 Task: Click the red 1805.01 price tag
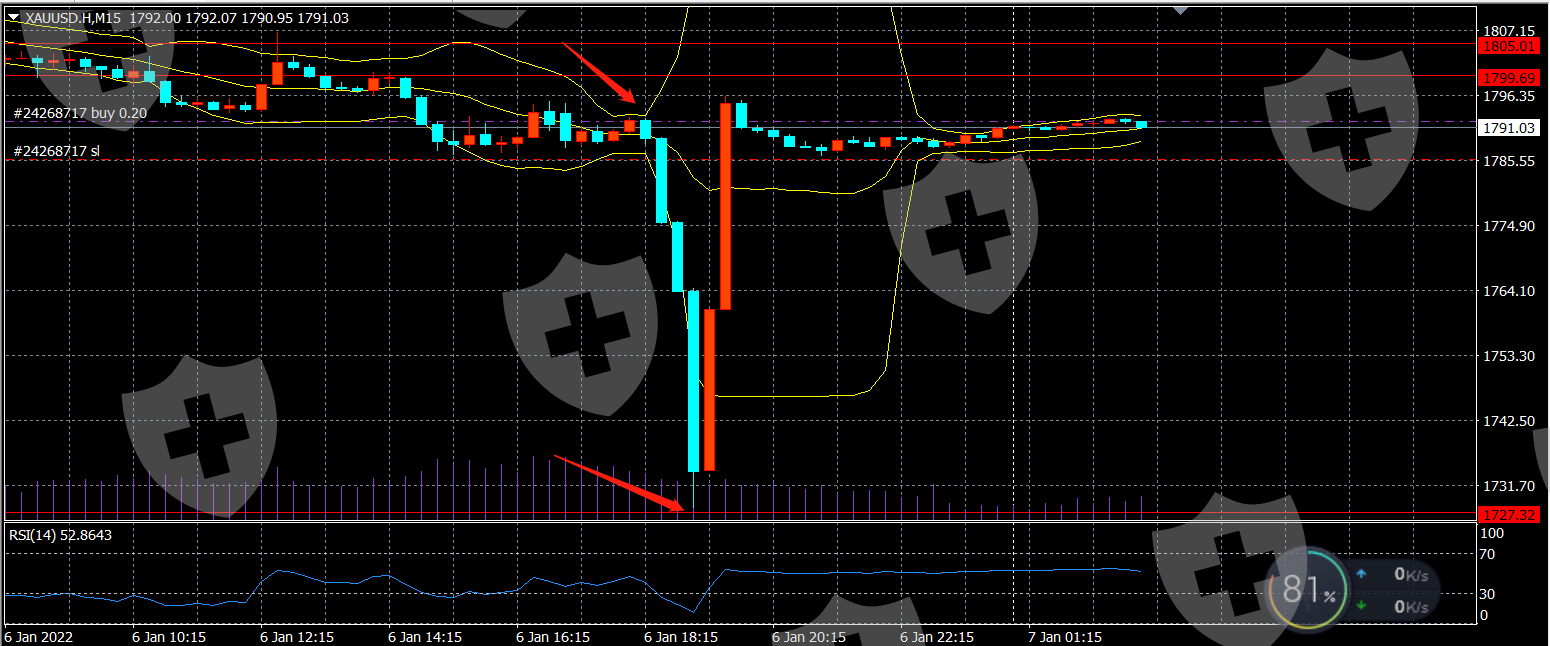pyautogui.click(x=1509, y=46)
